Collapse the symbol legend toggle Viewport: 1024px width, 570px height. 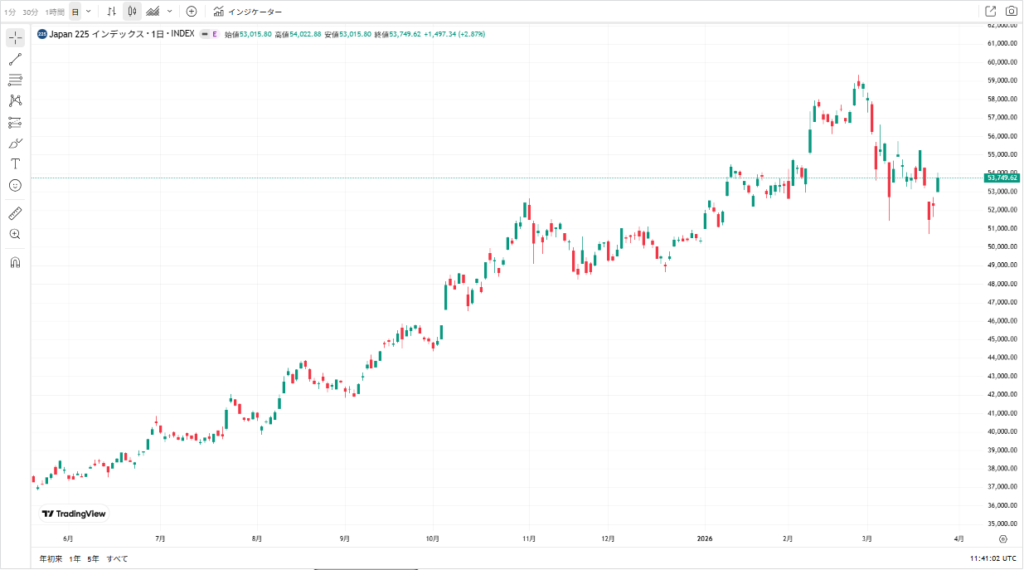204,34
